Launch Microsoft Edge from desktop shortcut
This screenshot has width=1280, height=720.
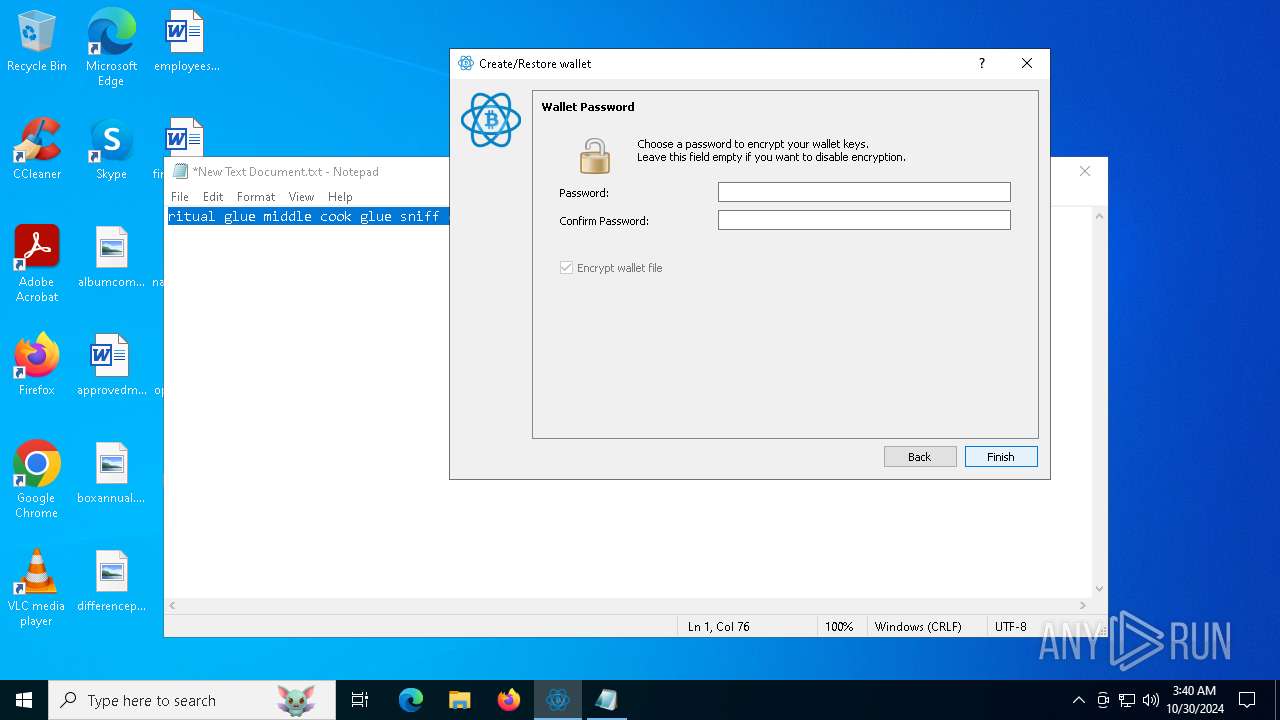tap(111, 47)
